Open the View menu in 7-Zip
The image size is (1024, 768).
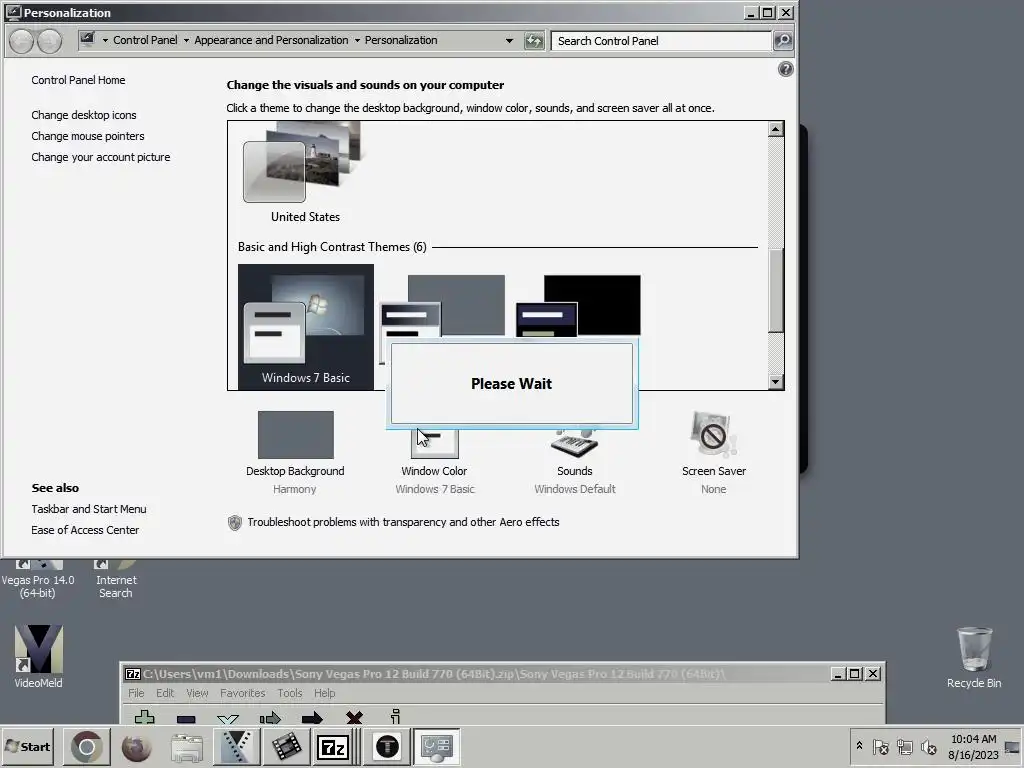(197, 693)
